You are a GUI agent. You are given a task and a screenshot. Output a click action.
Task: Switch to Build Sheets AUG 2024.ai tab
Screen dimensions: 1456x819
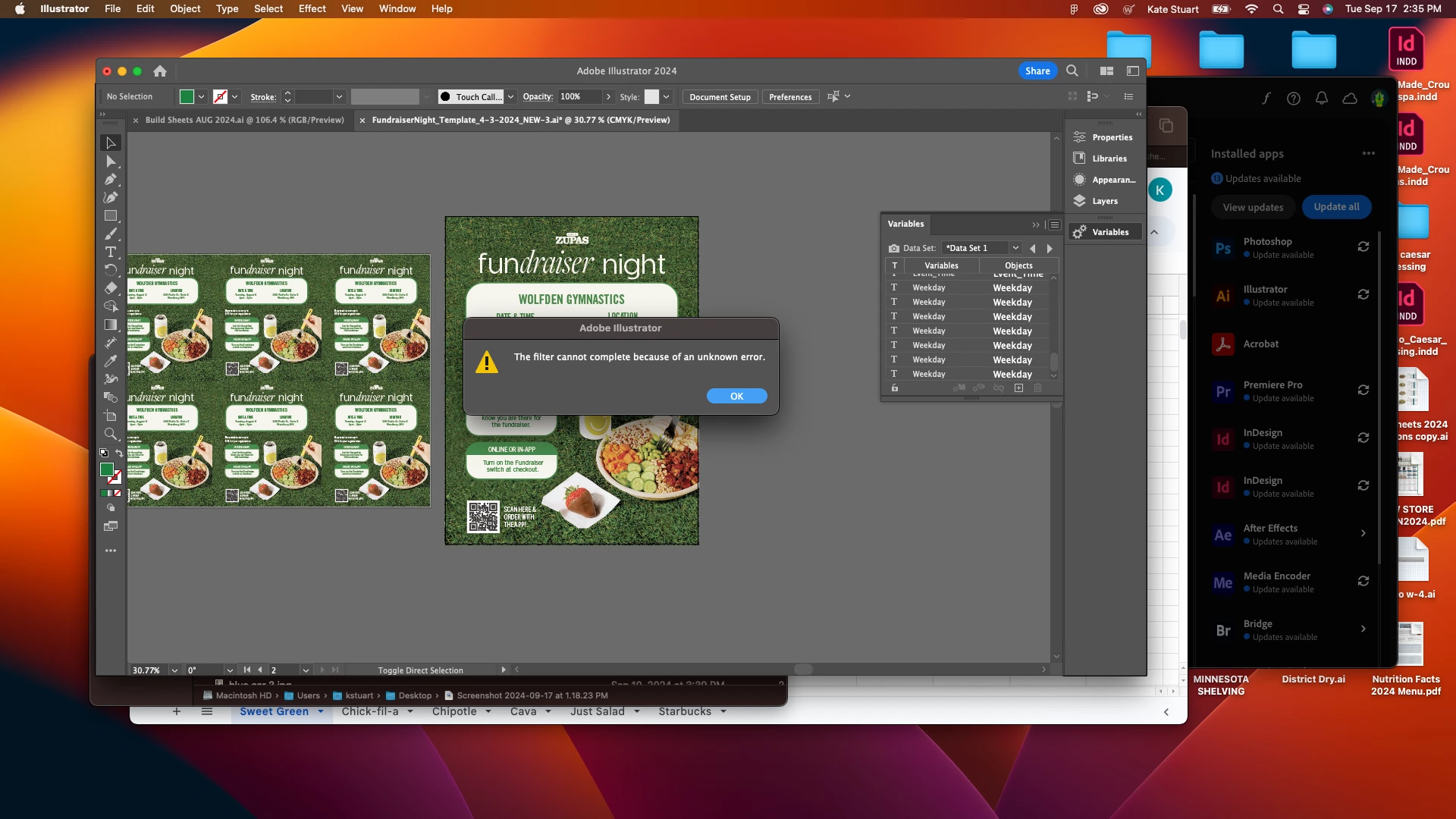[244, 120]
